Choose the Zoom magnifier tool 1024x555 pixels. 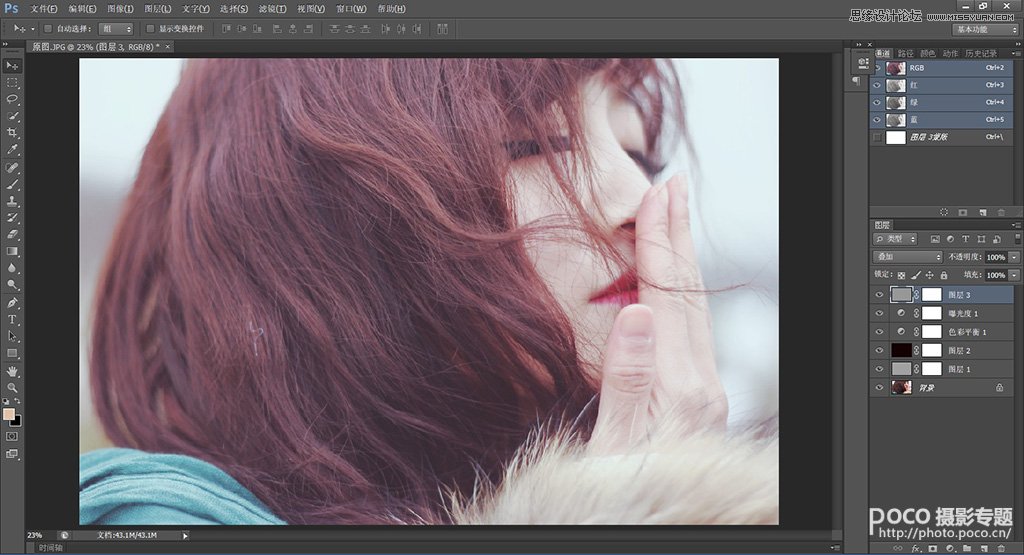pos(13,387)
